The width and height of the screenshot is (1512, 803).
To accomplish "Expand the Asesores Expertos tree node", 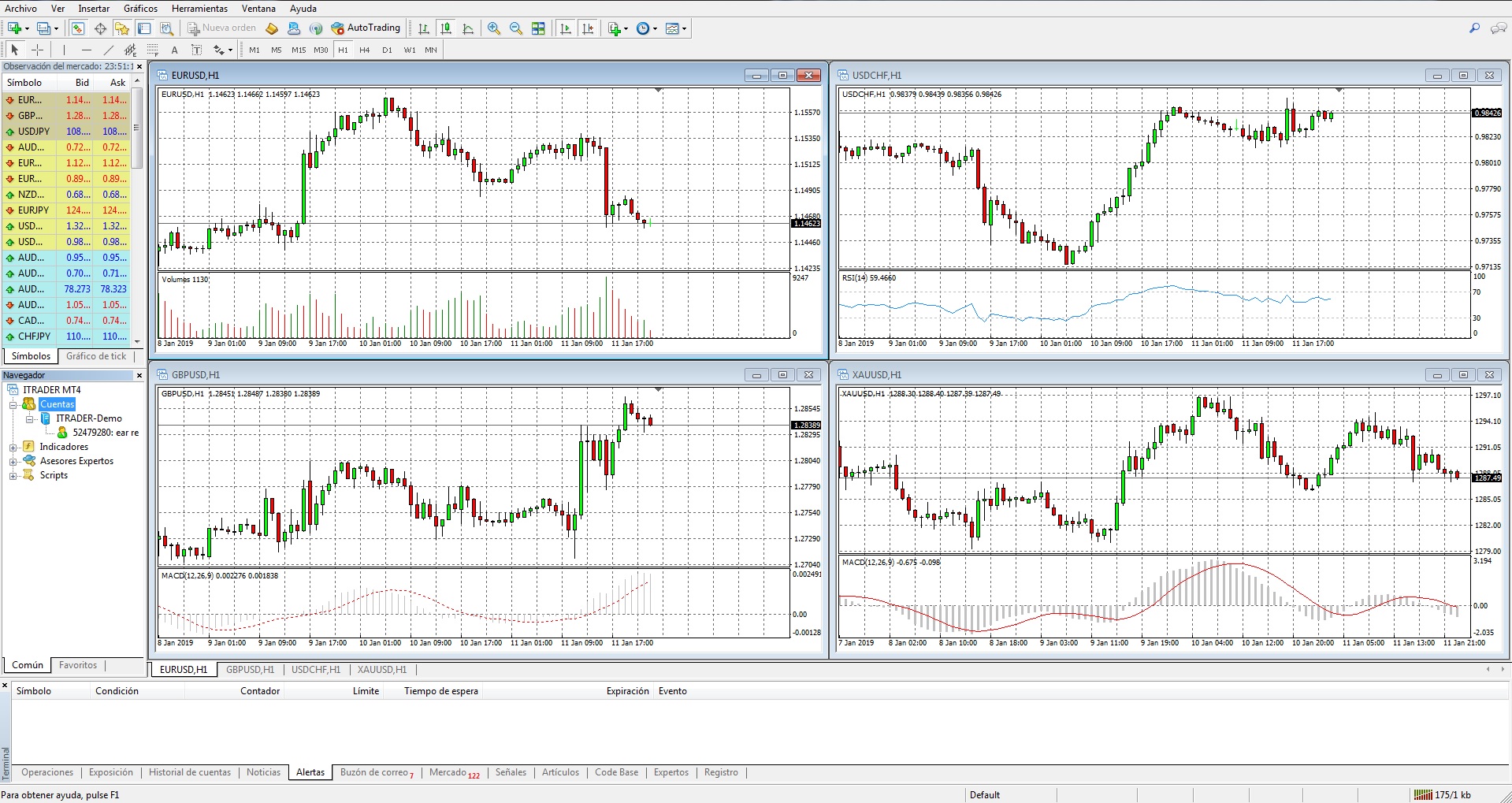I will [13, 462].
